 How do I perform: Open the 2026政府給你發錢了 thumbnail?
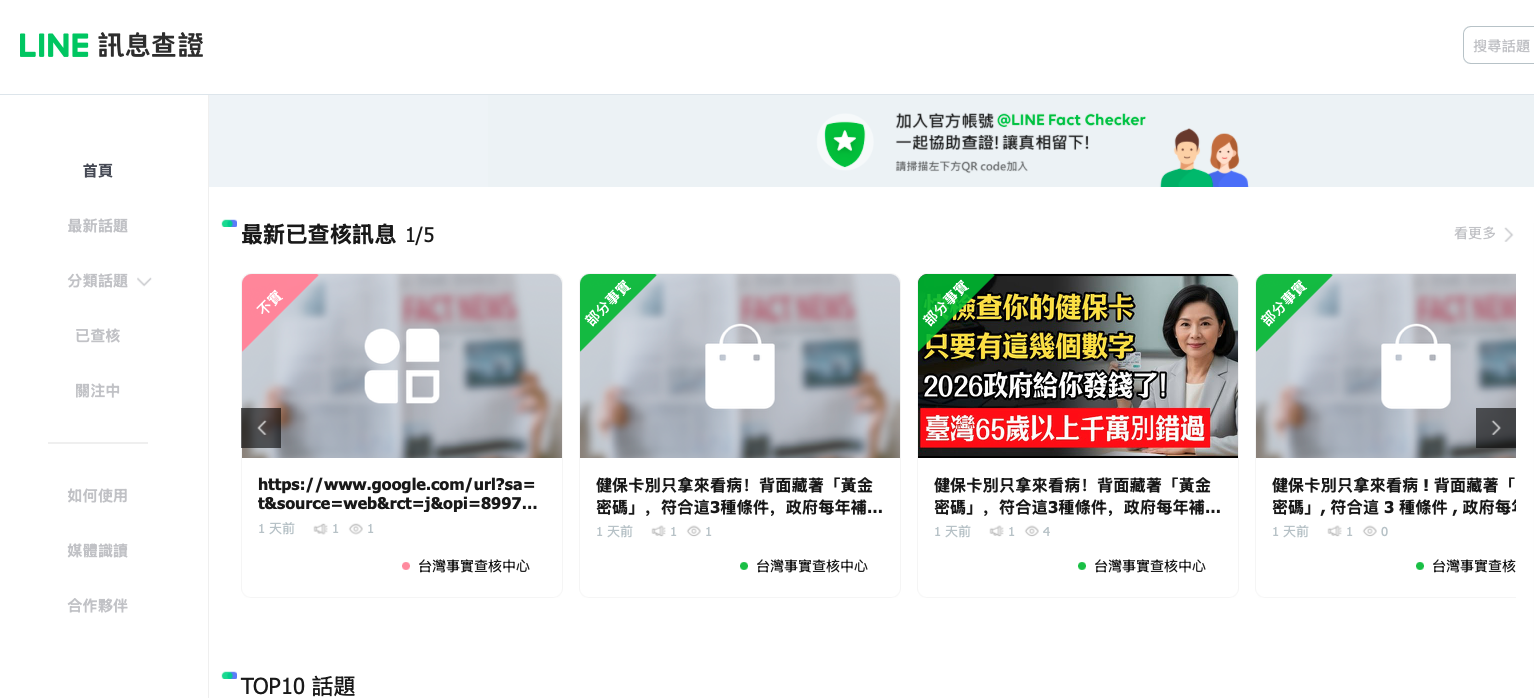pyautogui.click(x=1078, y=366)
